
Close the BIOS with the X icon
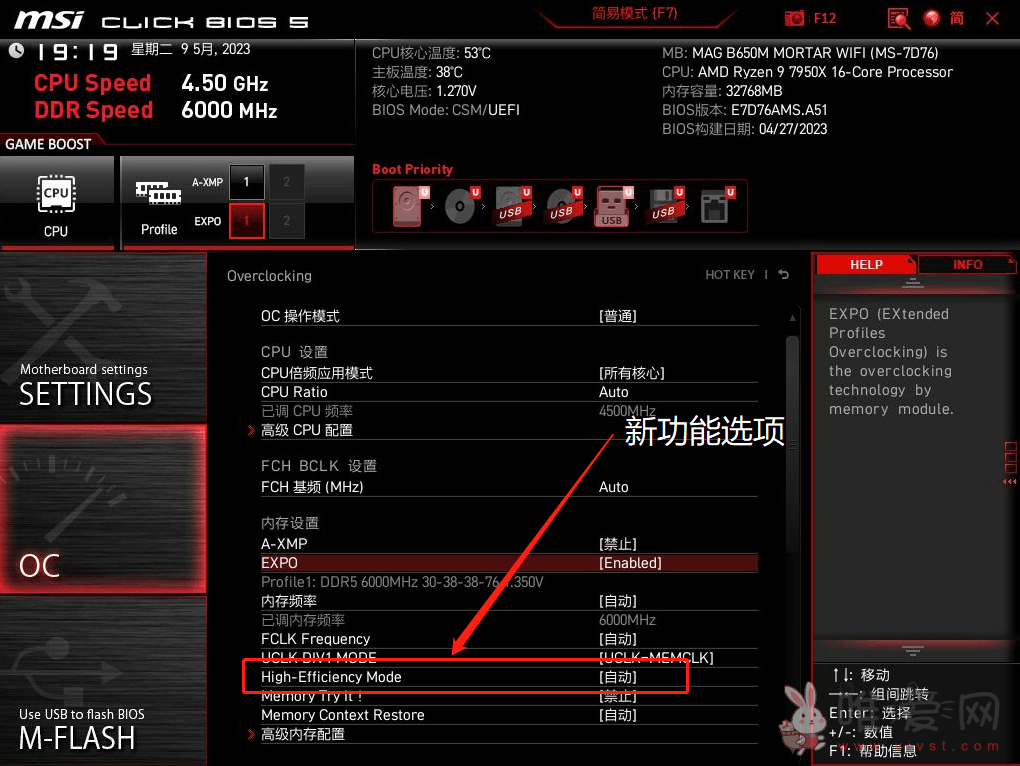[992, 18]
